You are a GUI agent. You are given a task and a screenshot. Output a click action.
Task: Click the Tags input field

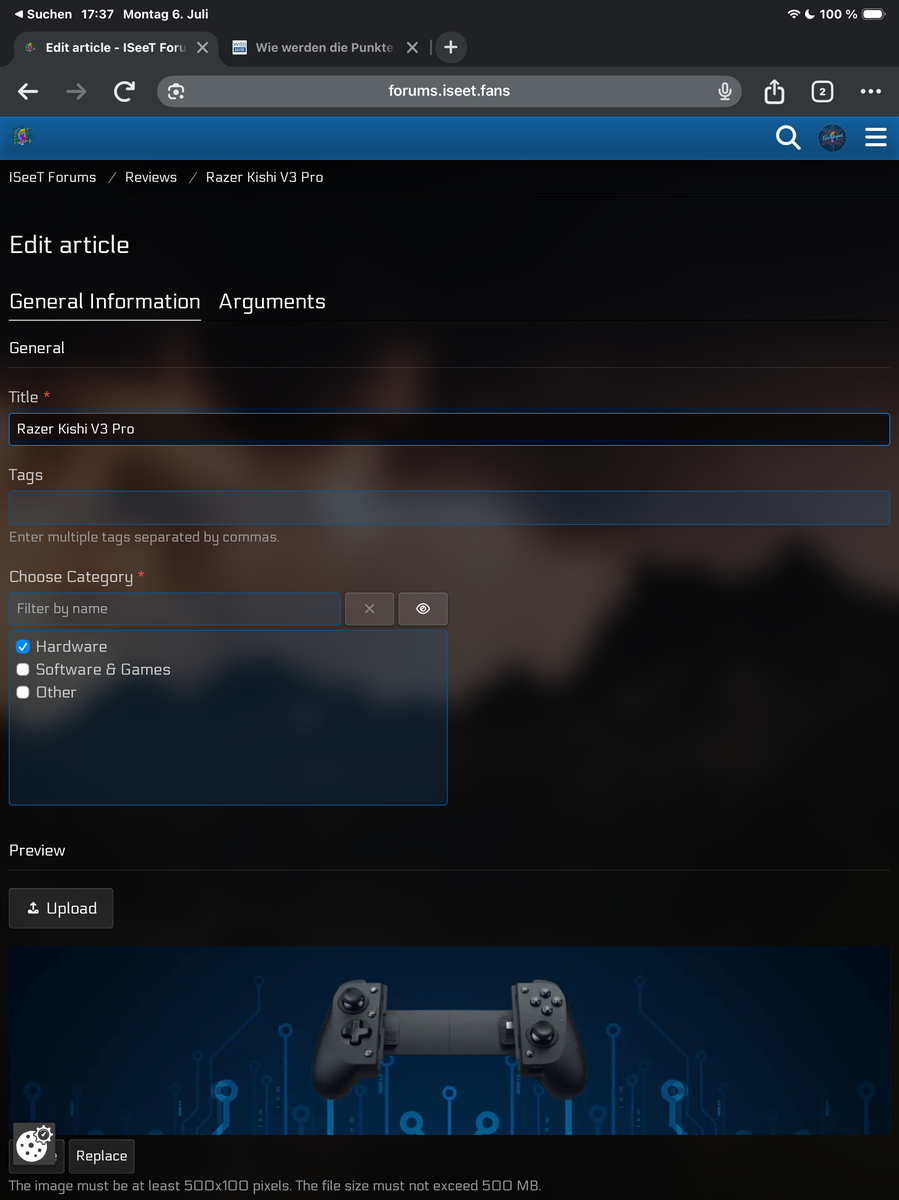click(449, 508)
